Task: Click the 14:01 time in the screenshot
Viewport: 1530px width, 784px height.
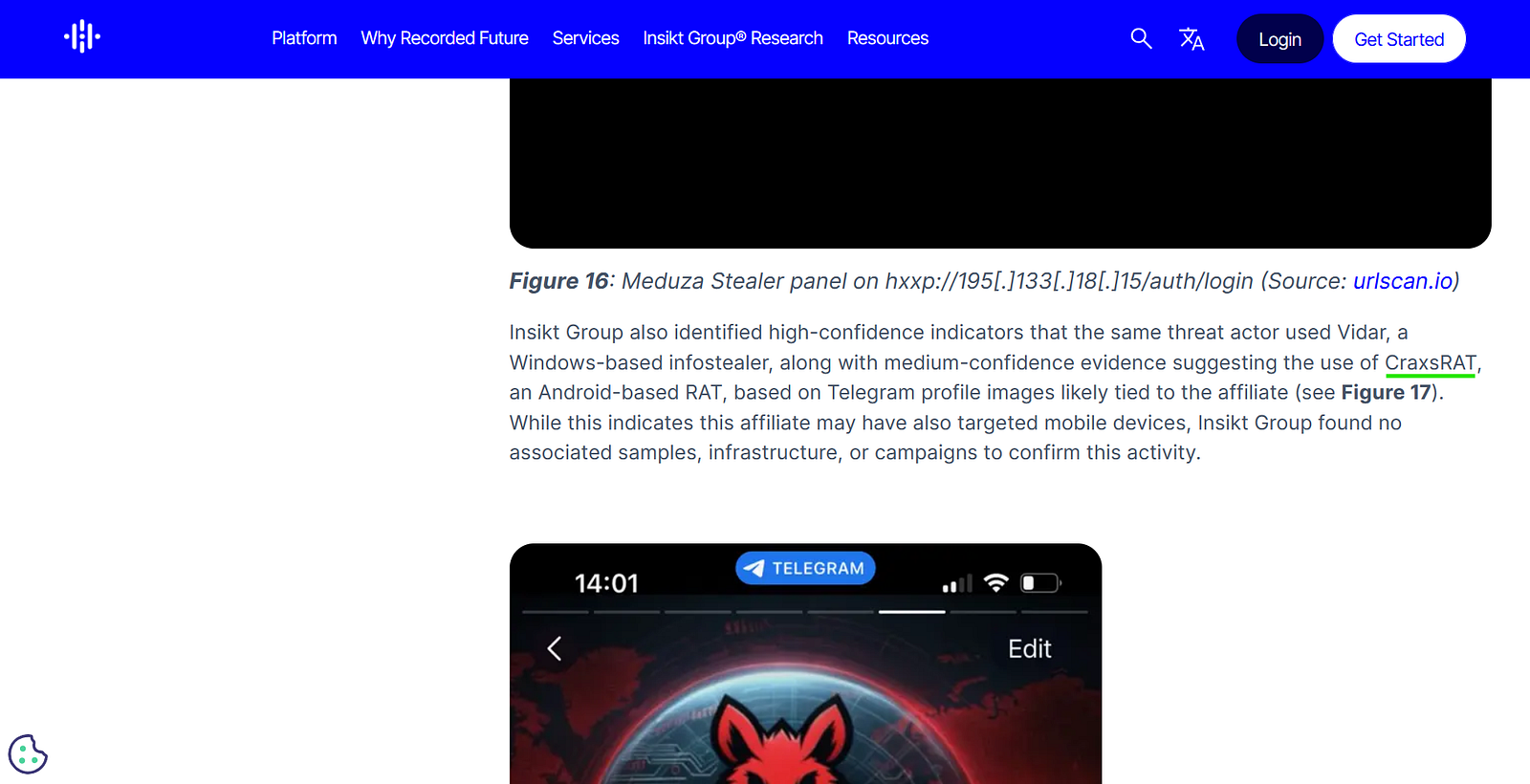Action: click(x=606, y=583)
